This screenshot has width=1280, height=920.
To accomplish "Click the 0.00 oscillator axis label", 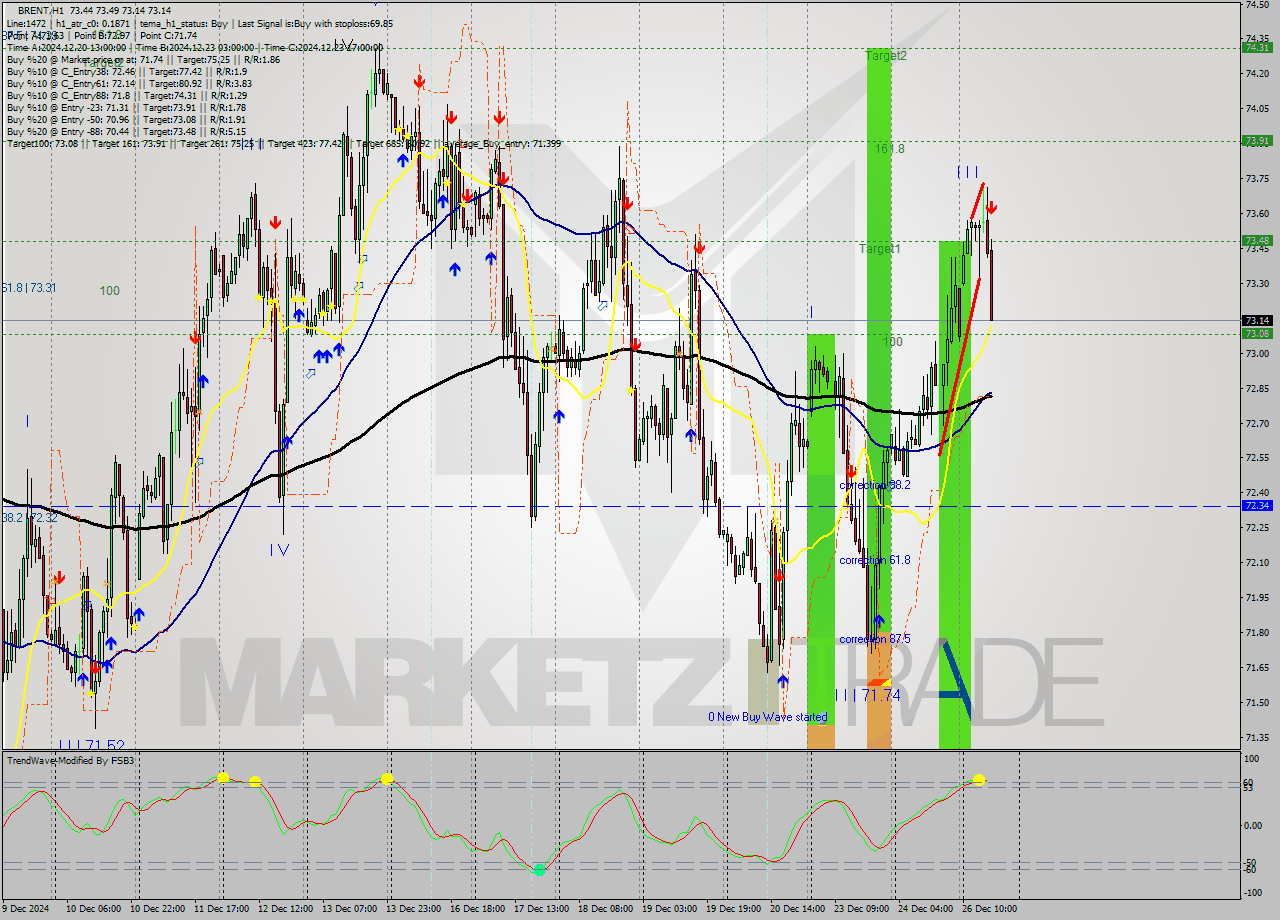I will (1254, 825).
